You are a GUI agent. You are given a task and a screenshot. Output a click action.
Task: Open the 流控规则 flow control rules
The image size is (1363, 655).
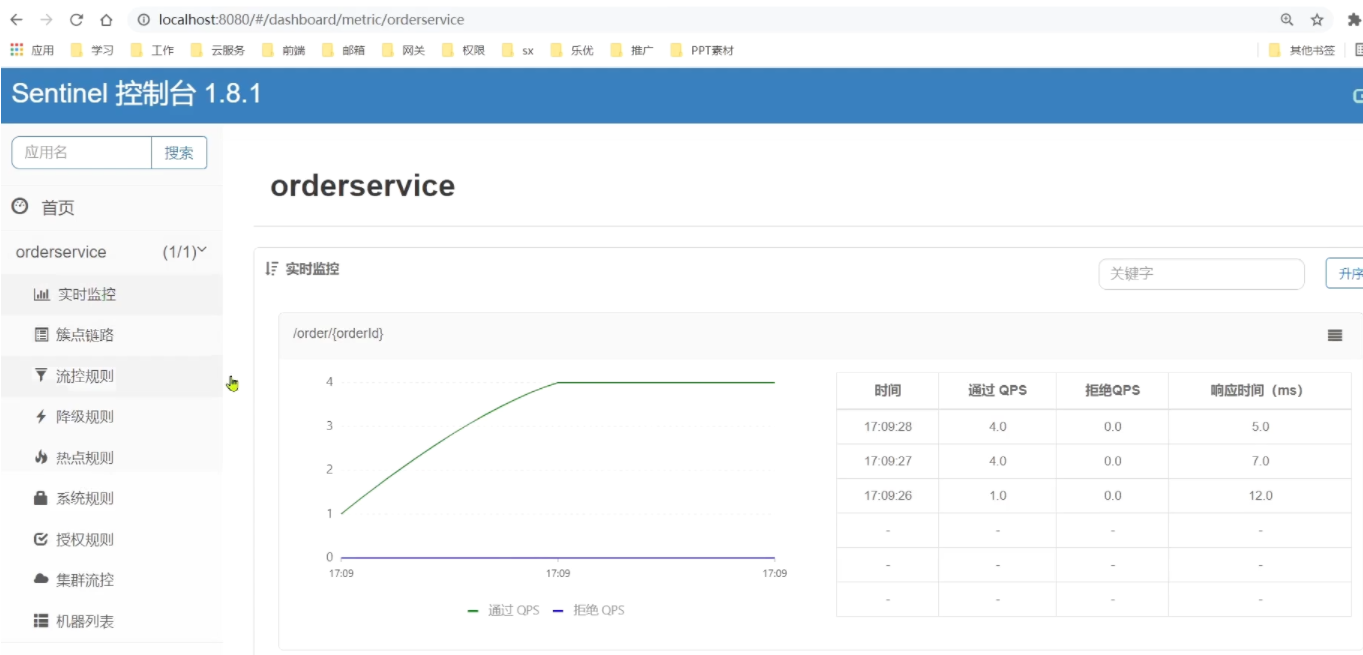(x=84, y=377)
